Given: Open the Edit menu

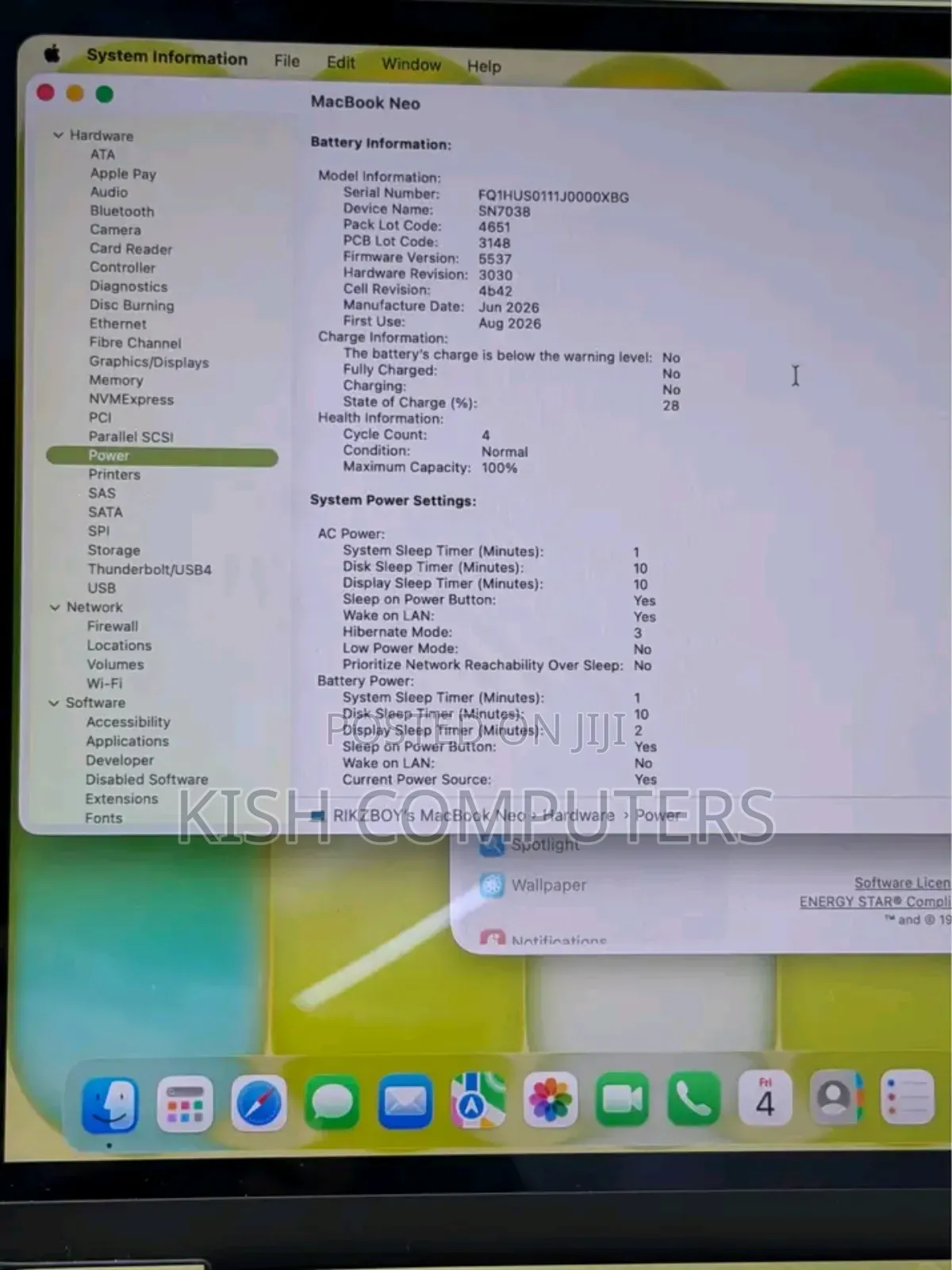Looking at the screenshot, I should pyautogui.click(x=341, y=62).
